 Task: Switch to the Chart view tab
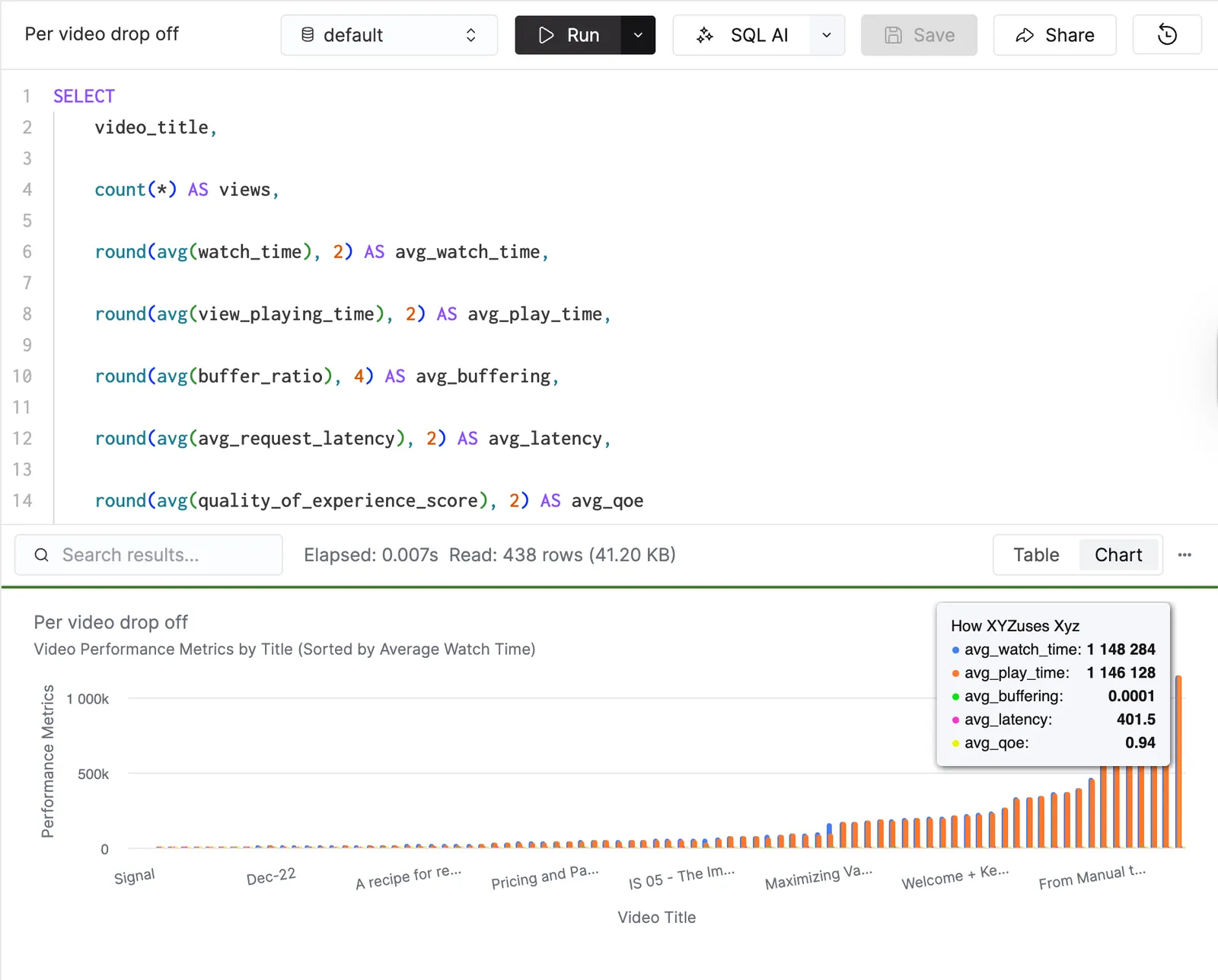tap(1118, 555)
